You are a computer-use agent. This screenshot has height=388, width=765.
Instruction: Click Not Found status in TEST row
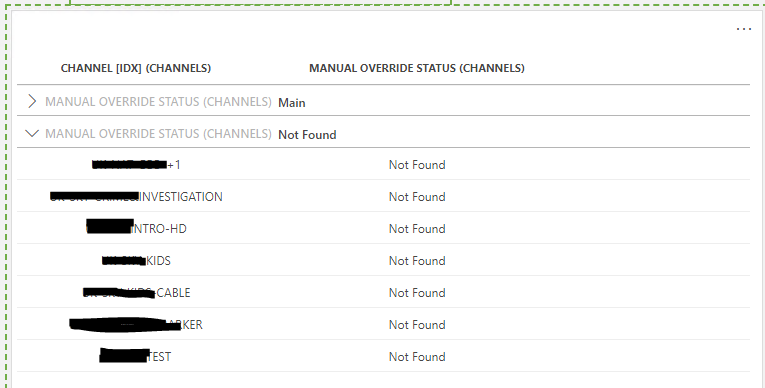point(417,357)
